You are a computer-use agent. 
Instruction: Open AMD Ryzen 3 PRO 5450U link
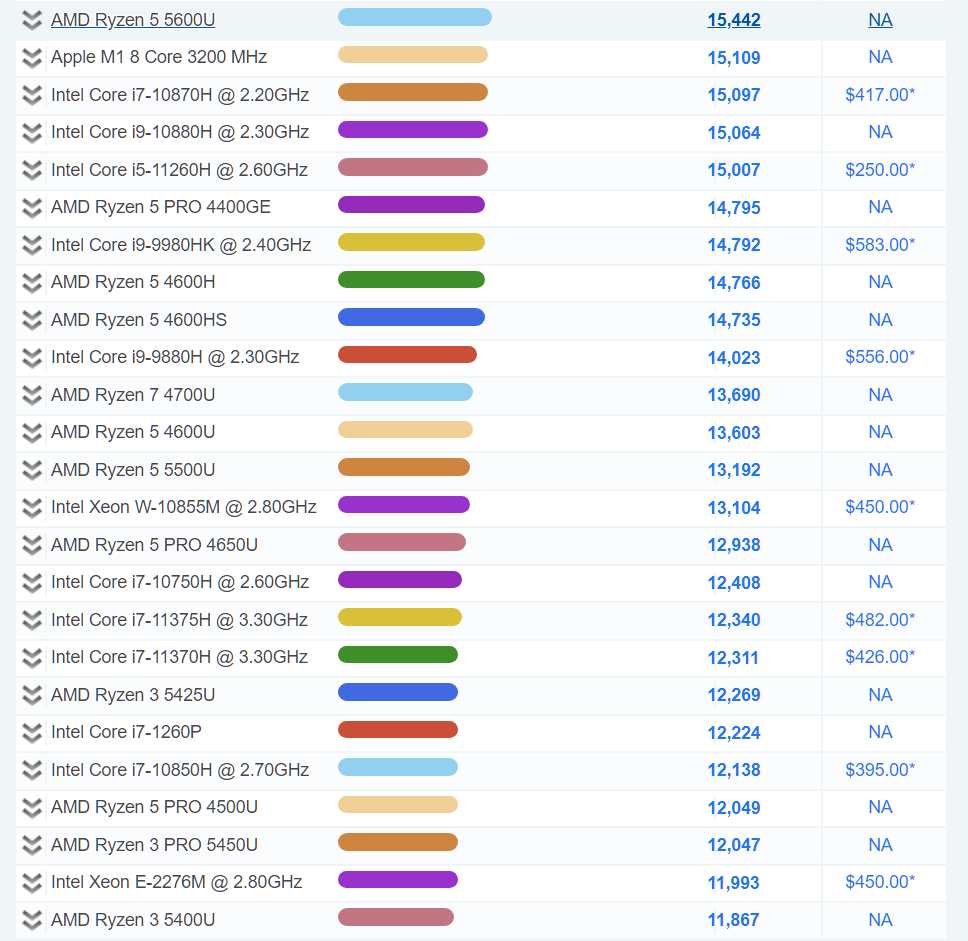click(x=154, y=844)
